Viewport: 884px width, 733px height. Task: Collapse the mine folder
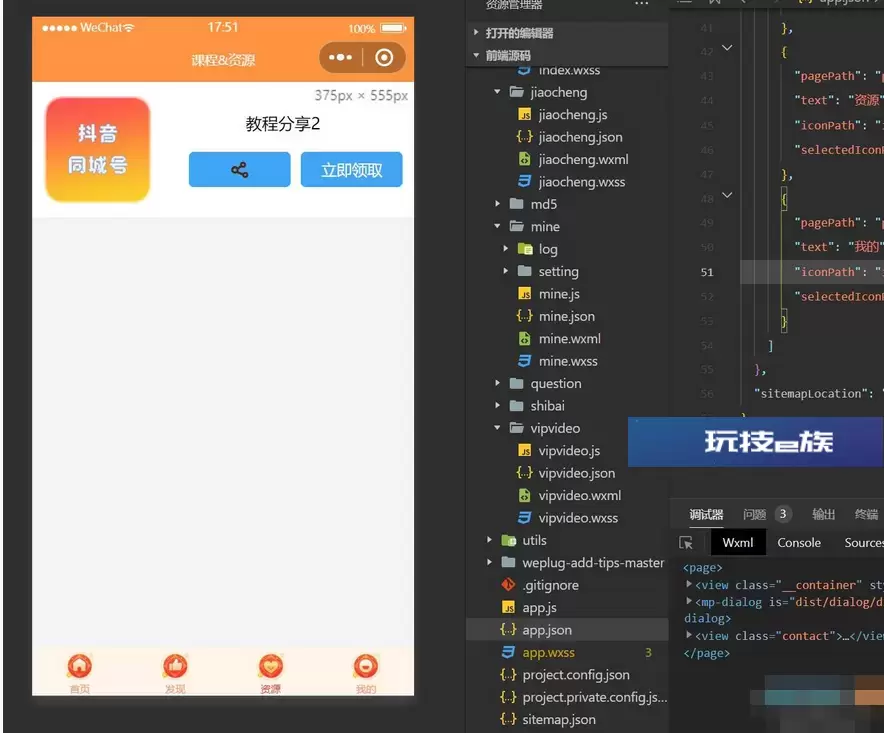click(x=497, y=227)
